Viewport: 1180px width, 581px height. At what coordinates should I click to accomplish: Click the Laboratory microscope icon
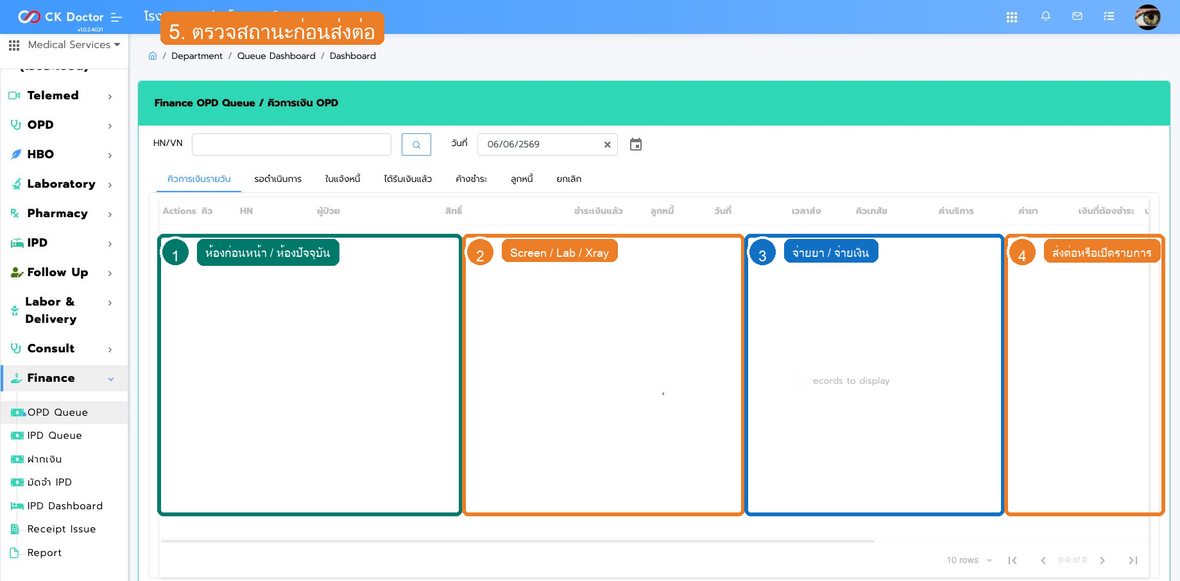pos(15,184)
